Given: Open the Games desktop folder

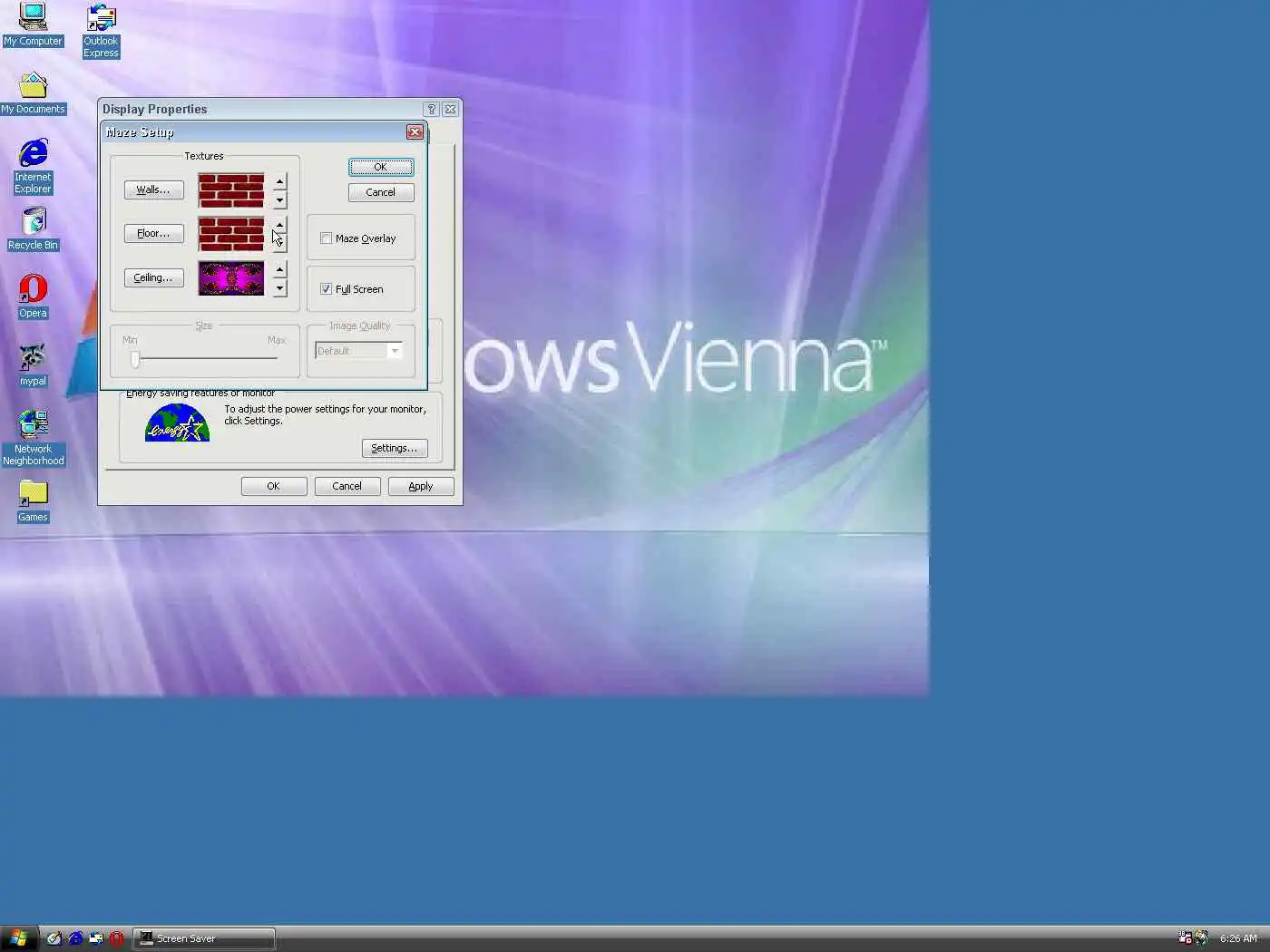Looking at the screenshot, I should tap(33, 501).
